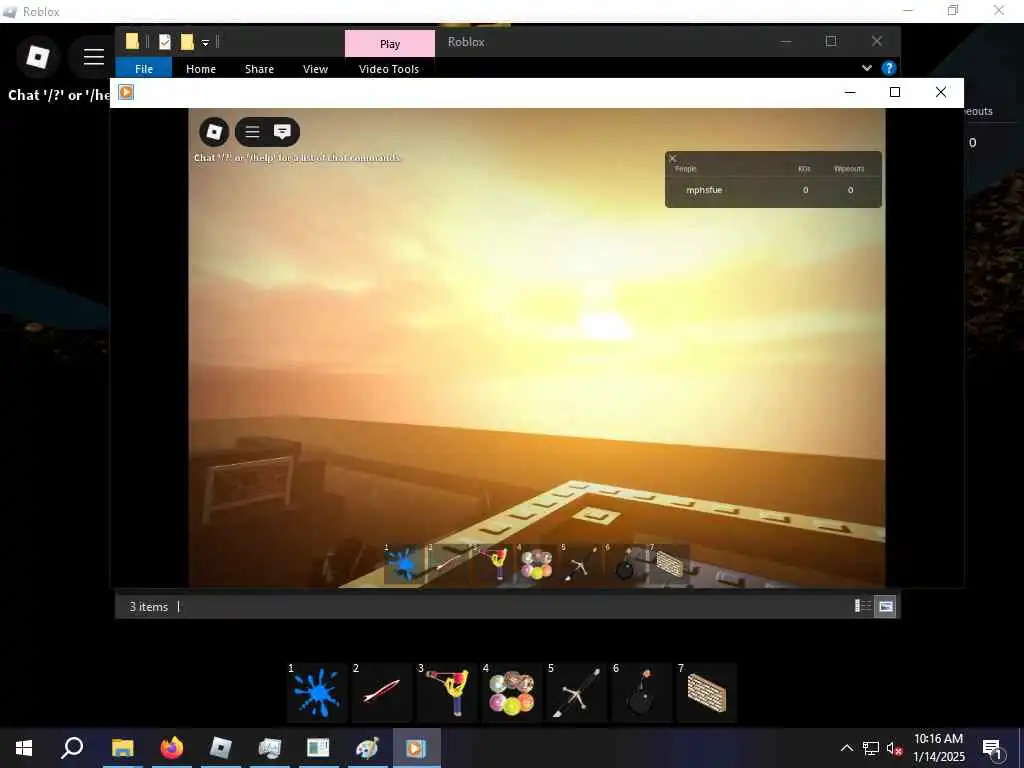This screenshot has width=1024, height=768.
Task: Switch Explorer to large thumbnails view in status bar
Action: 886,606
